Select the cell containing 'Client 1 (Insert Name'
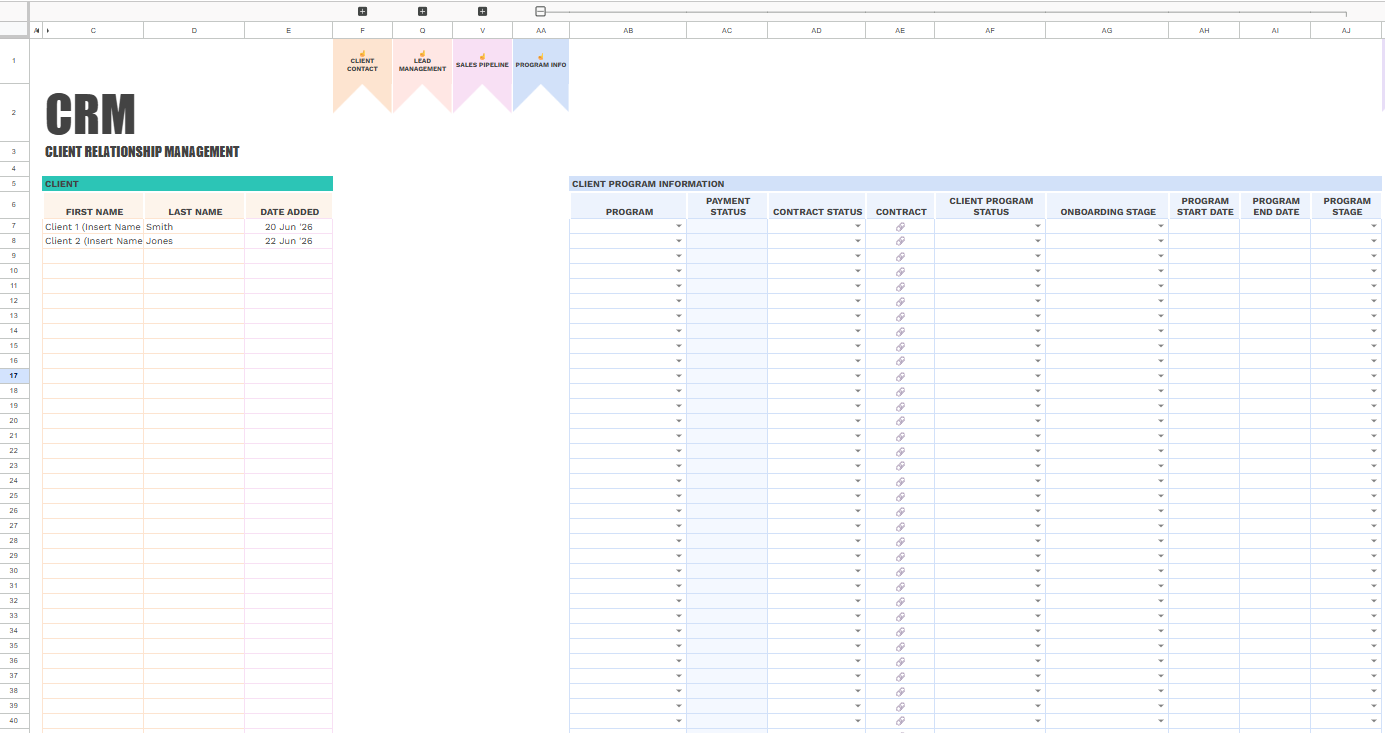 point(93,227)
